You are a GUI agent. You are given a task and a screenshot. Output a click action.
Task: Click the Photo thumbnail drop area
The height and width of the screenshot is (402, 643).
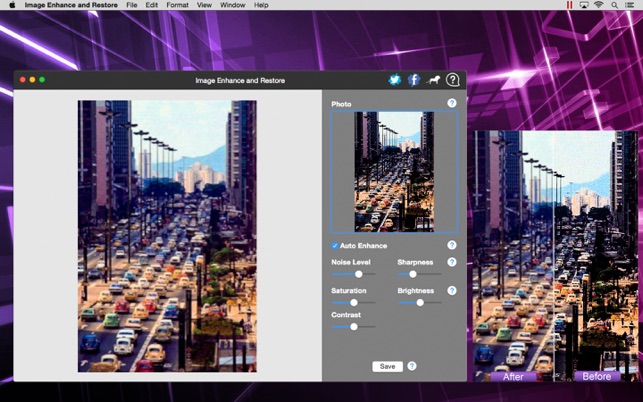394,172
